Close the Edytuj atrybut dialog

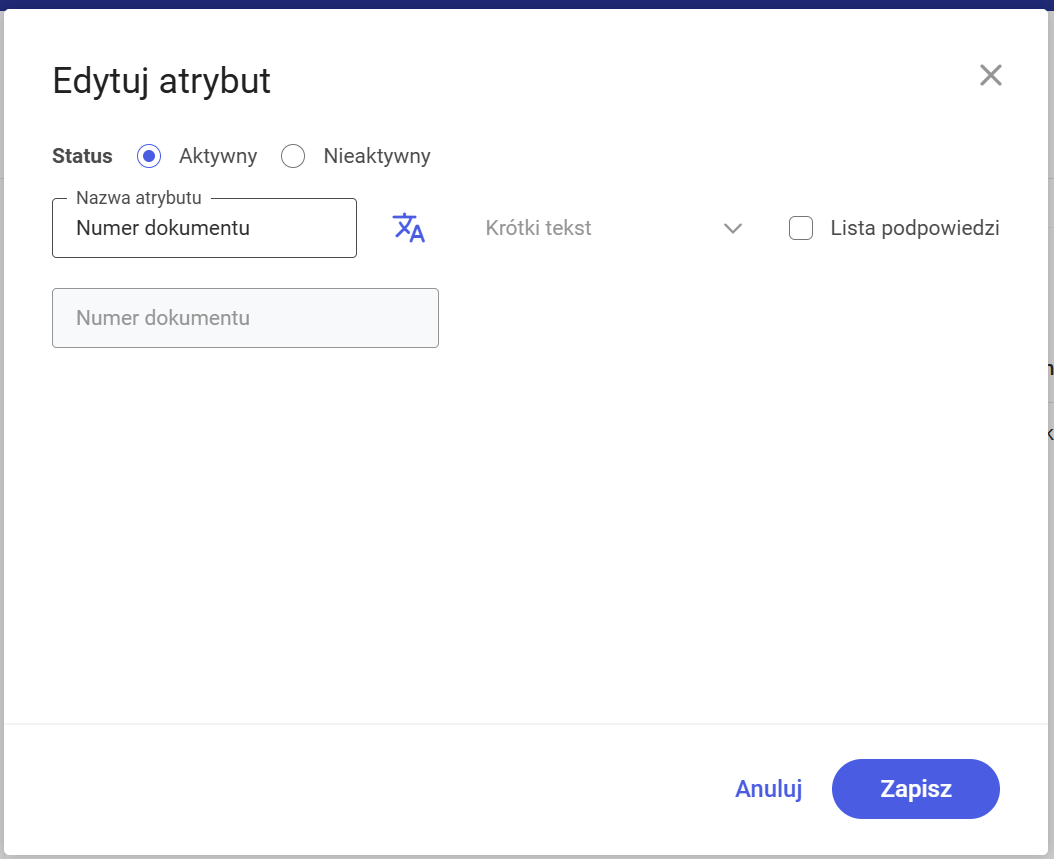point(990,75)
